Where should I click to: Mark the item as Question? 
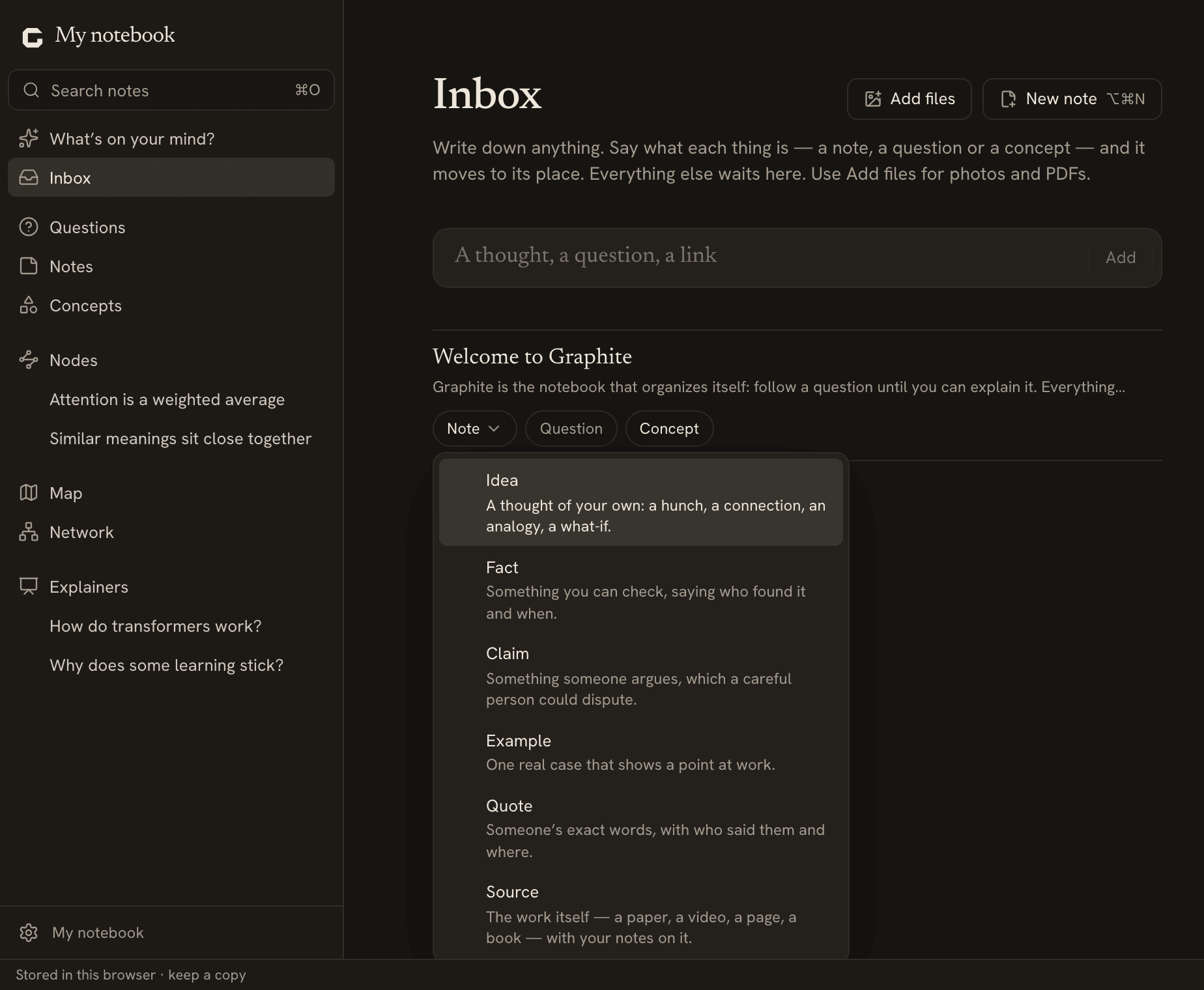571,429
